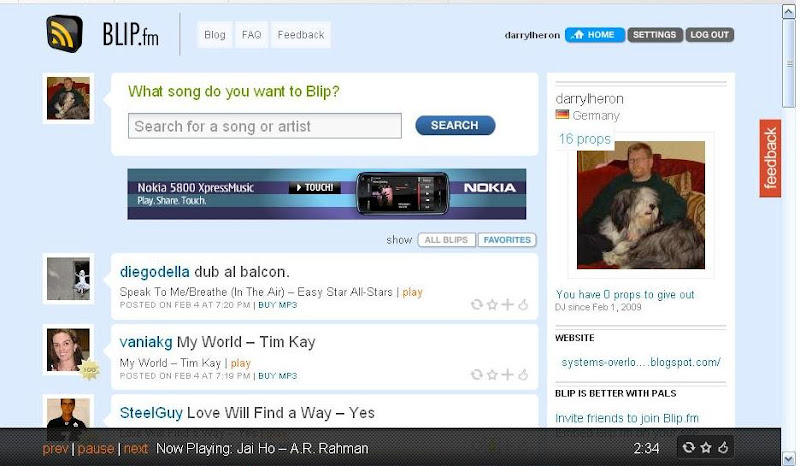Screen dimensions: 800x466
Task: Open vaniakg's profile link
Action: 146,342
